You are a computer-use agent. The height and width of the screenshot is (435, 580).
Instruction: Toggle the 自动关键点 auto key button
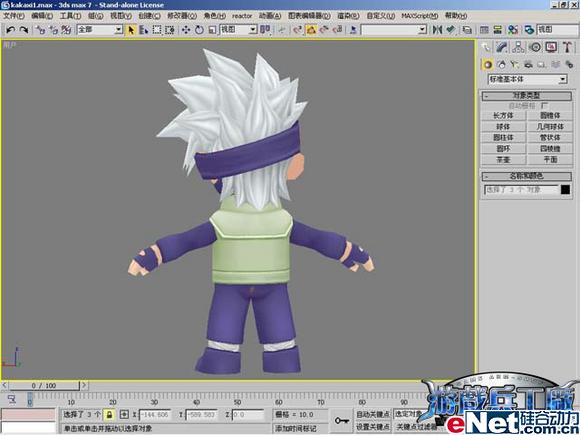[x=373, y=414]
